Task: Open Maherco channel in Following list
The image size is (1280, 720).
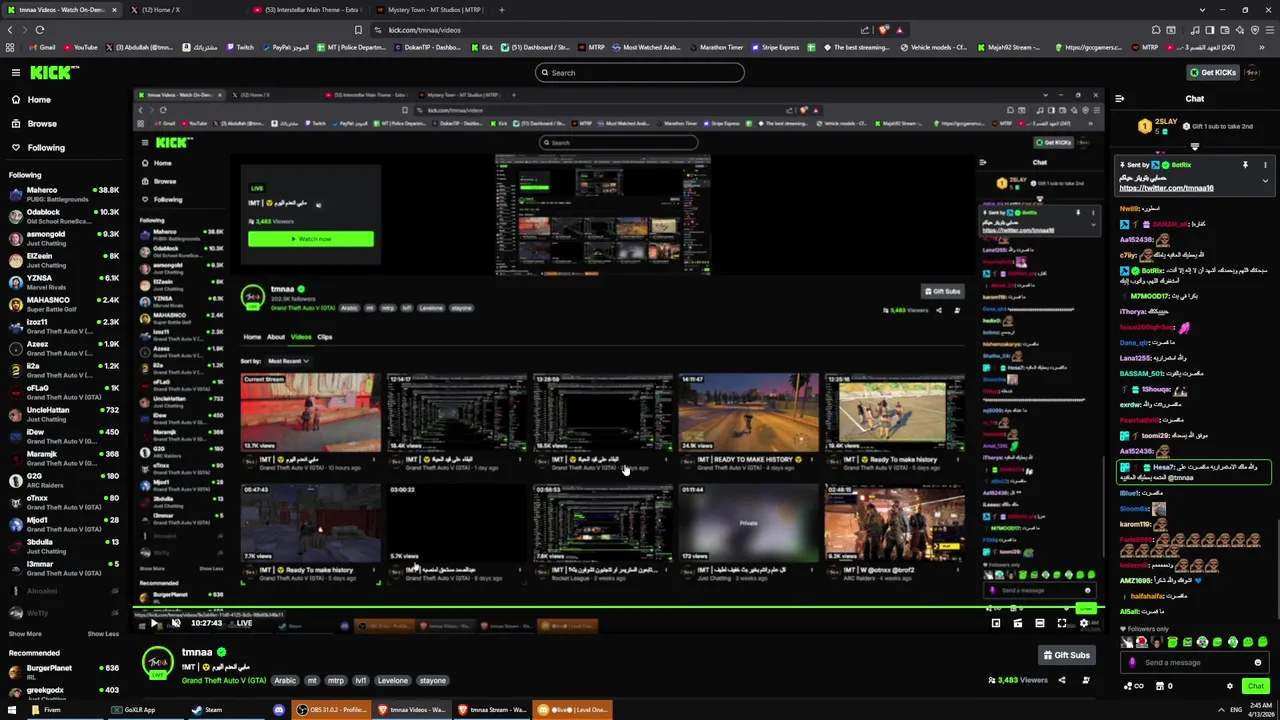Action: (x=64, y=194)
